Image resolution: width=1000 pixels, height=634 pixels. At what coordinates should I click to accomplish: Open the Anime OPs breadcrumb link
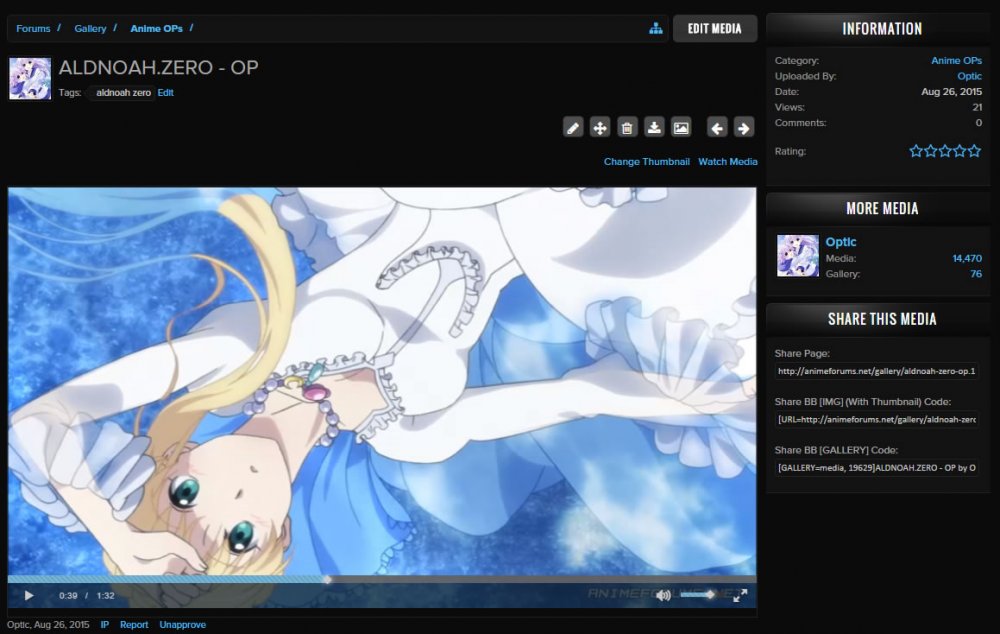(x=156, y=29)
